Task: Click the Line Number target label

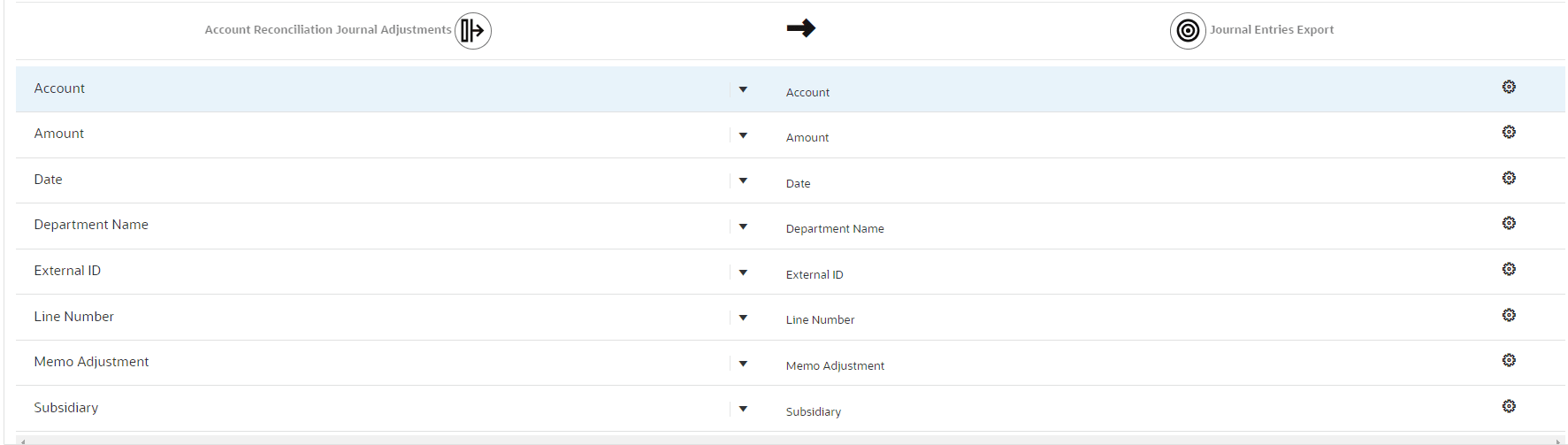Action: 820,319
